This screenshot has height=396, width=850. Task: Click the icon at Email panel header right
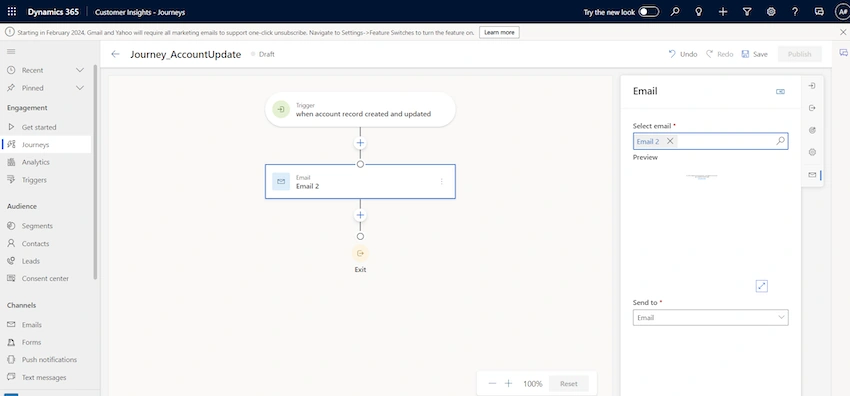click(x=780, y=92)
